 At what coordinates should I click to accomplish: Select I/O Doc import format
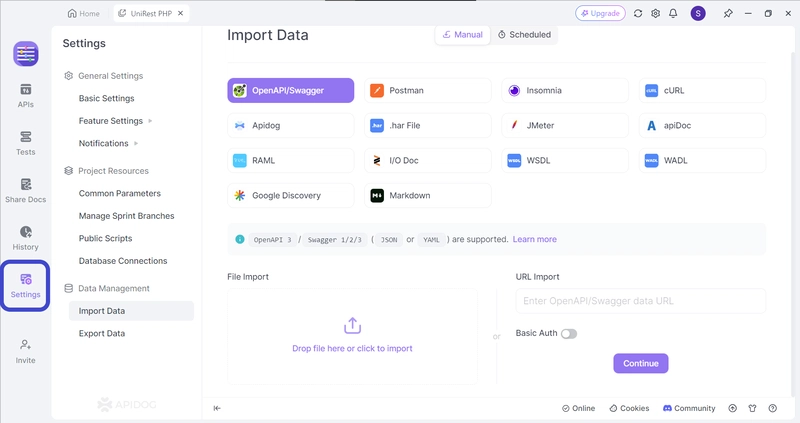428,160
